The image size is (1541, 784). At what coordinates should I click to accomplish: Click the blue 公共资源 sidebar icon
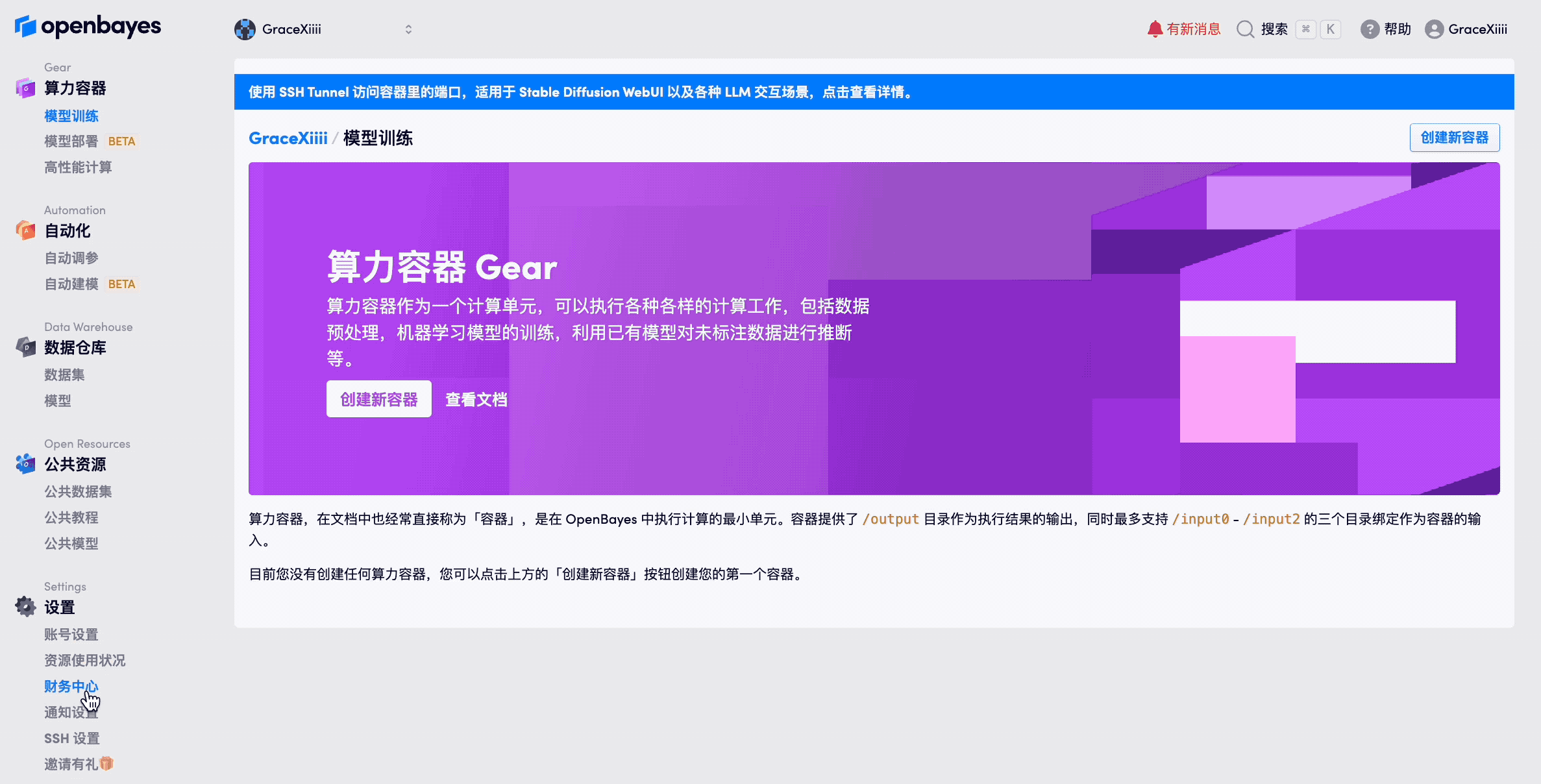[x=25, y=464]
